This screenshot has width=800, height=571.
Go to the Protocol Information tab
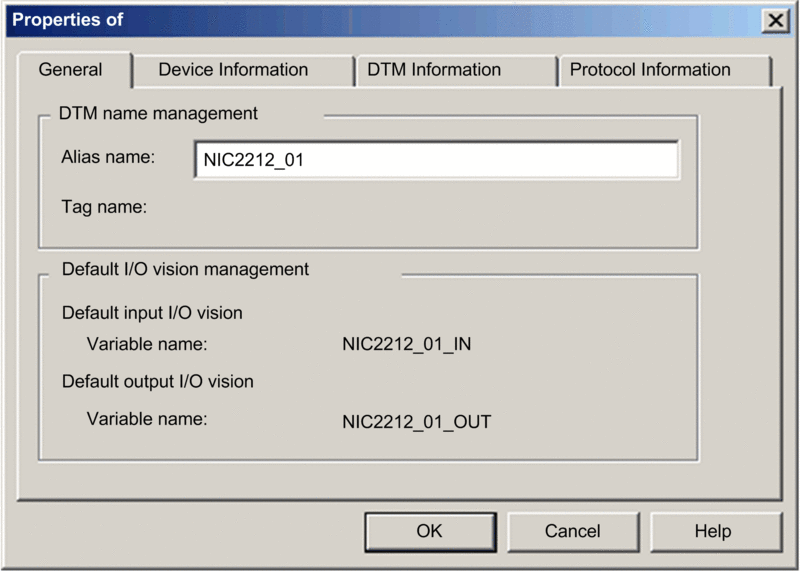[650, 70]
